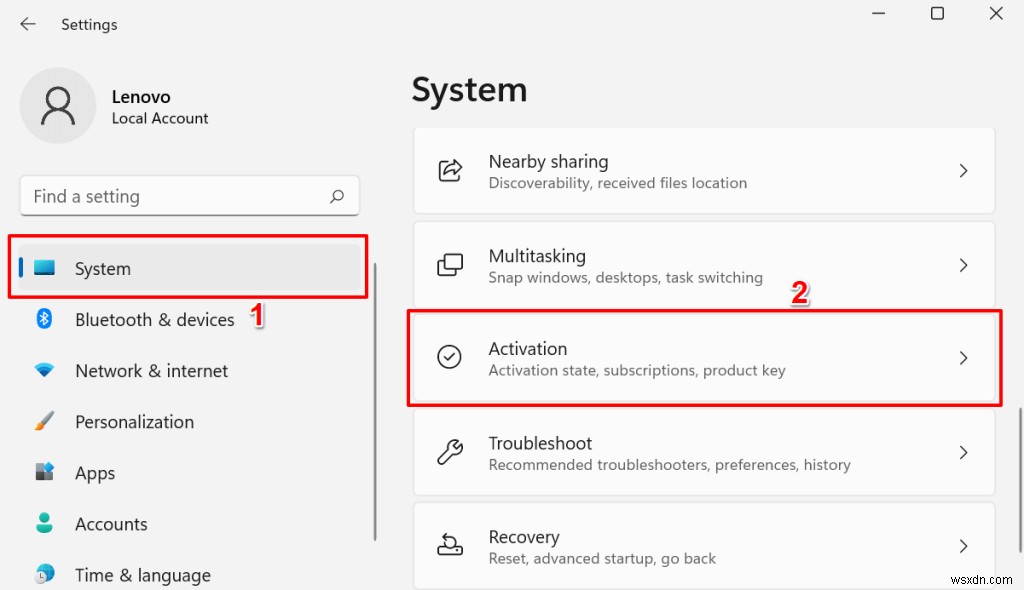The height and width of the screenshot is (590, 1024).
Task: Click the Apps icon in the sidebar
Action: click(44, 472)
